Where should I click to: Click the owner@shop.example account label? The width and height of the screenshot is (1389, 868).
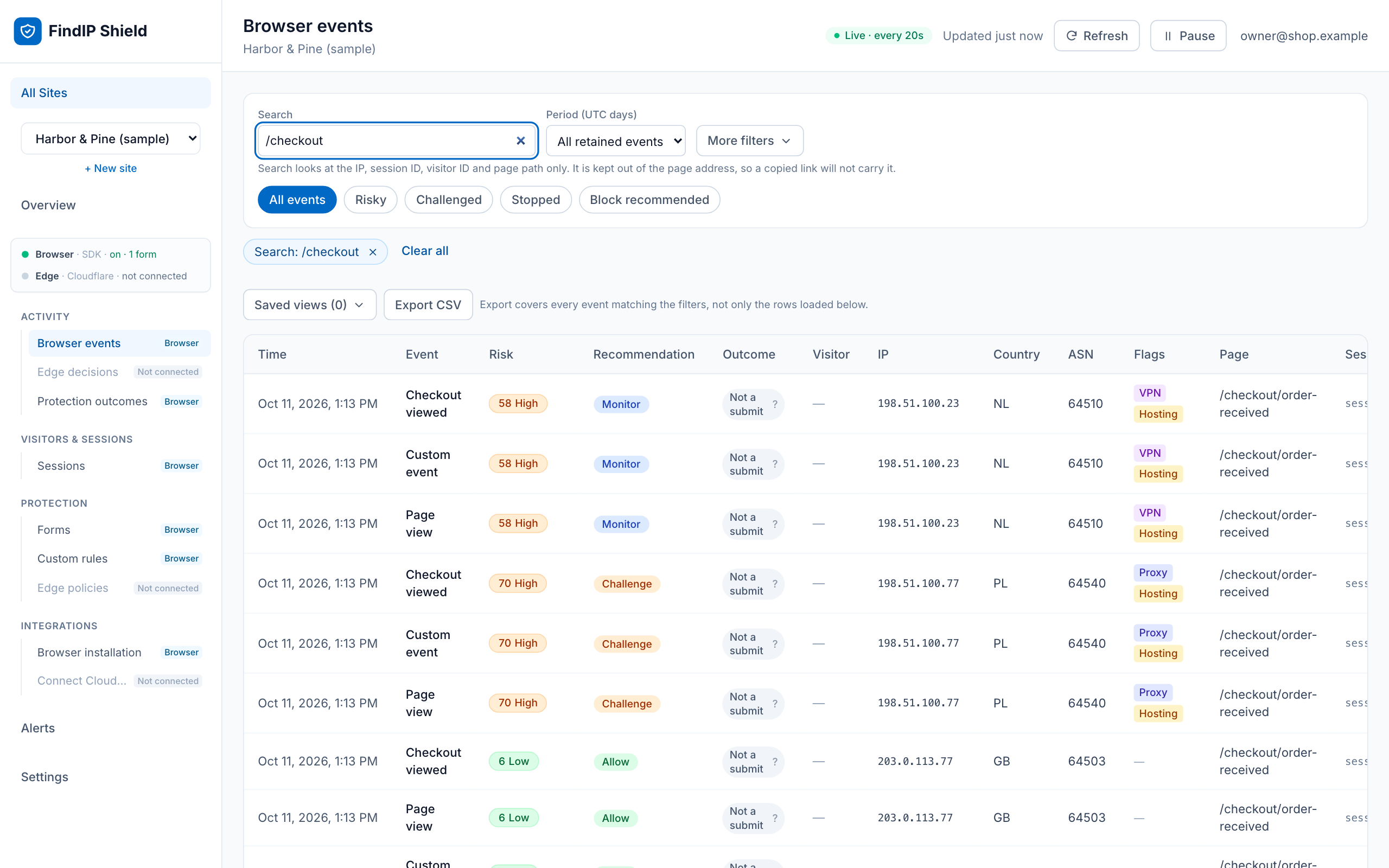[x=1303, y=36]
